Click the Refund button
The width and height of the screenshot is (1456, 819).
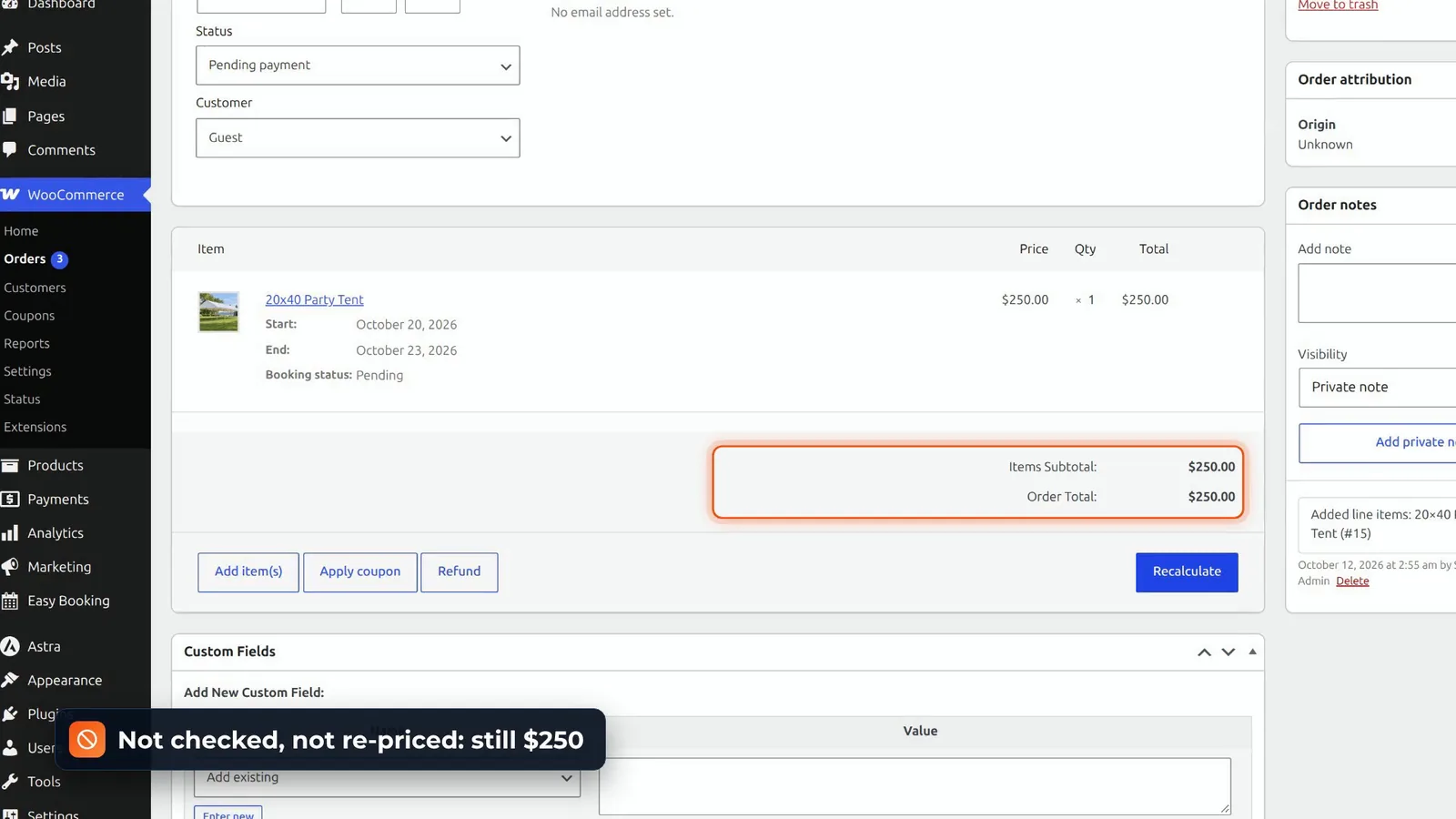click(x=460, y=572)
